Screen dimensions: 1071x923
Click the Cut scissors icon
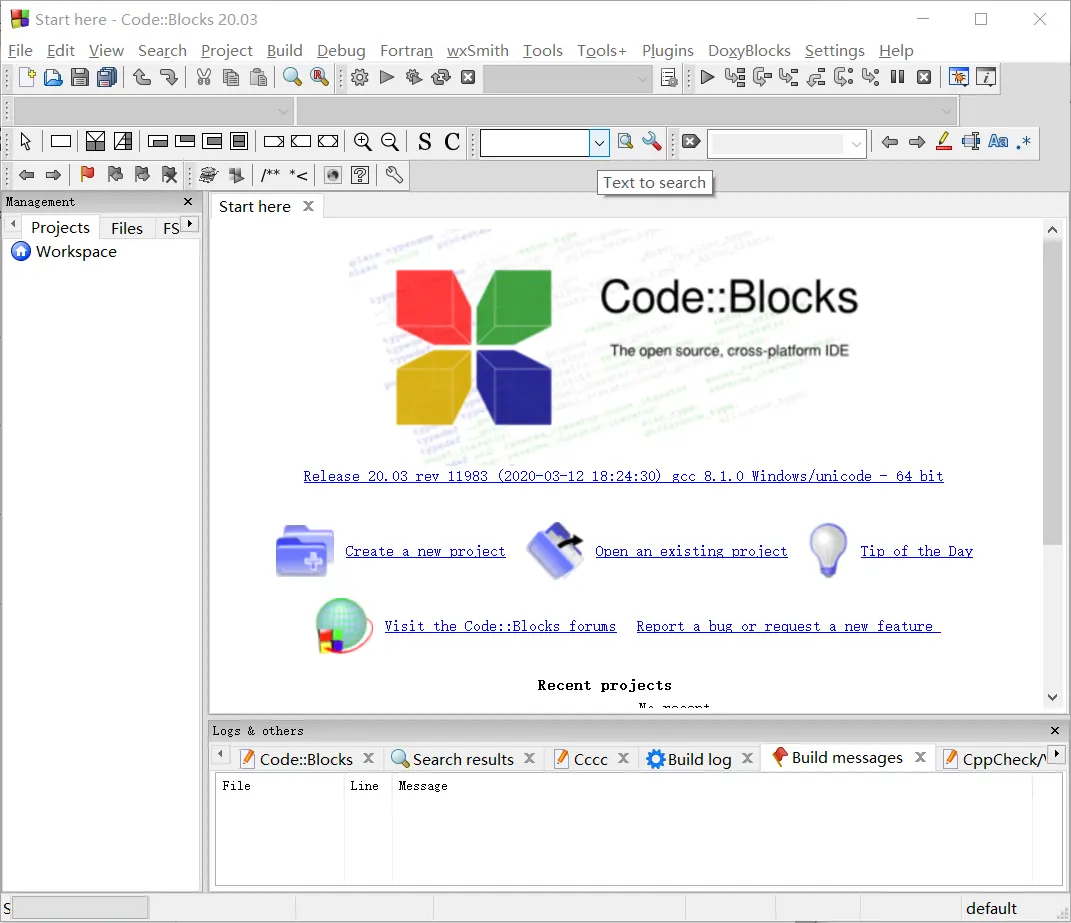click(x=204, y=77)
